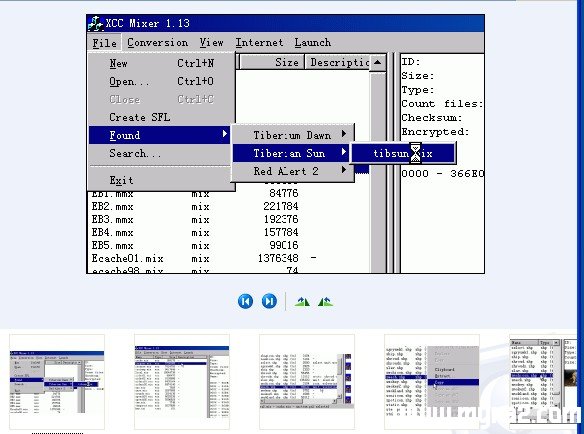584x434 pixels.
Task: Open the Conversion menu
Action: coord(158,43)
